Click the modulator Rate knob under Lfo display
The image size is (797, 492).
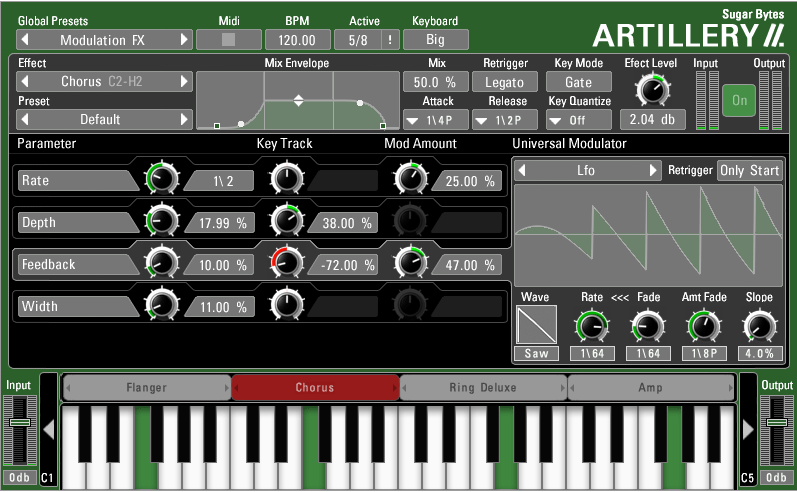tap(592, 326)
